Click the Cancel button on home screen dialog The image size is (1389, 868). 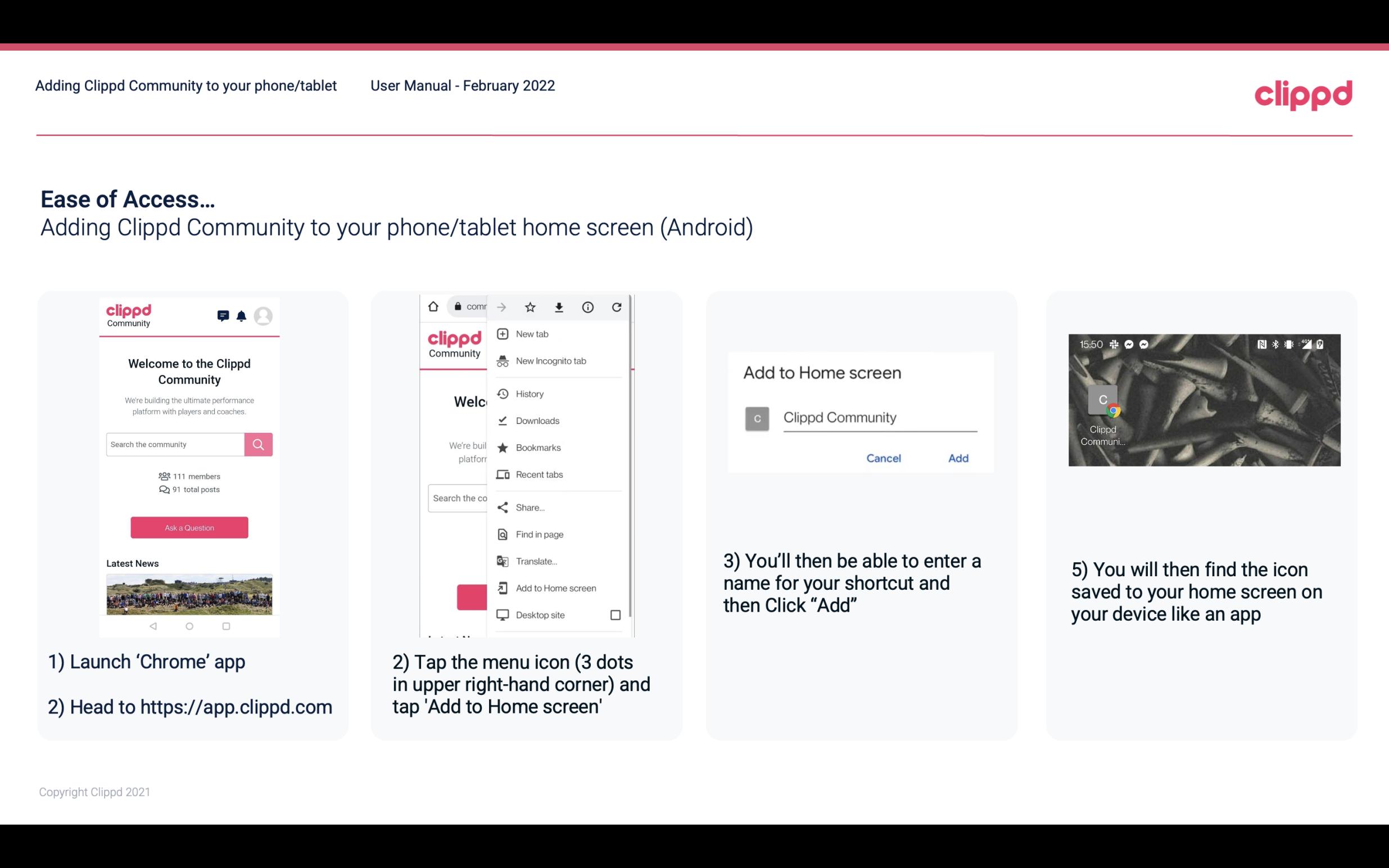pos(883,458)
